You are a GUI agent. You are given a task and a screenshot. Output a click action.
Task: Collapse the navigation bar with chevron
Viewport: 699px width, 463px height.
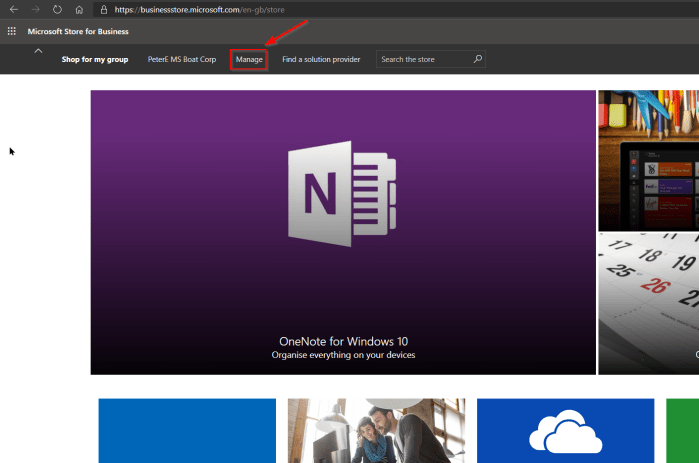[38, 50]
